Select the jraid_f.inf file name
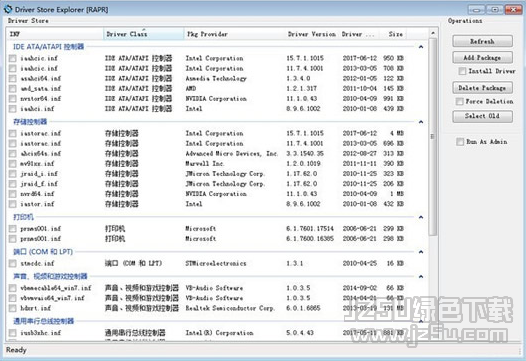 [x=39, y=184]
